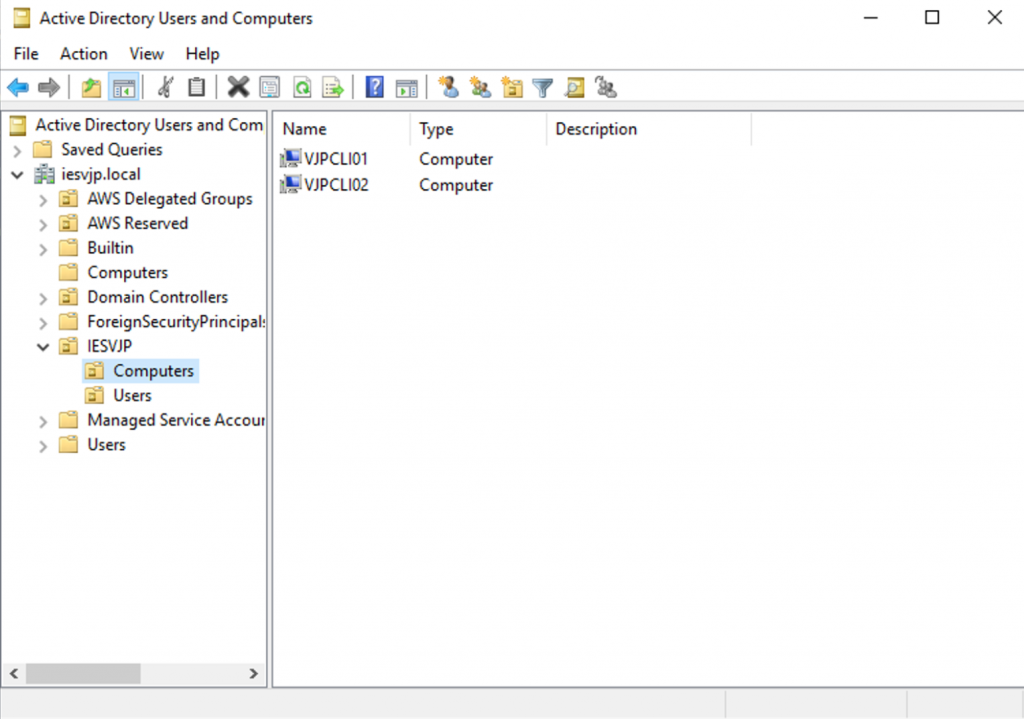Select the VJPCLI01 computer entry
This screenshot has height=719, width=1024.
336,159
